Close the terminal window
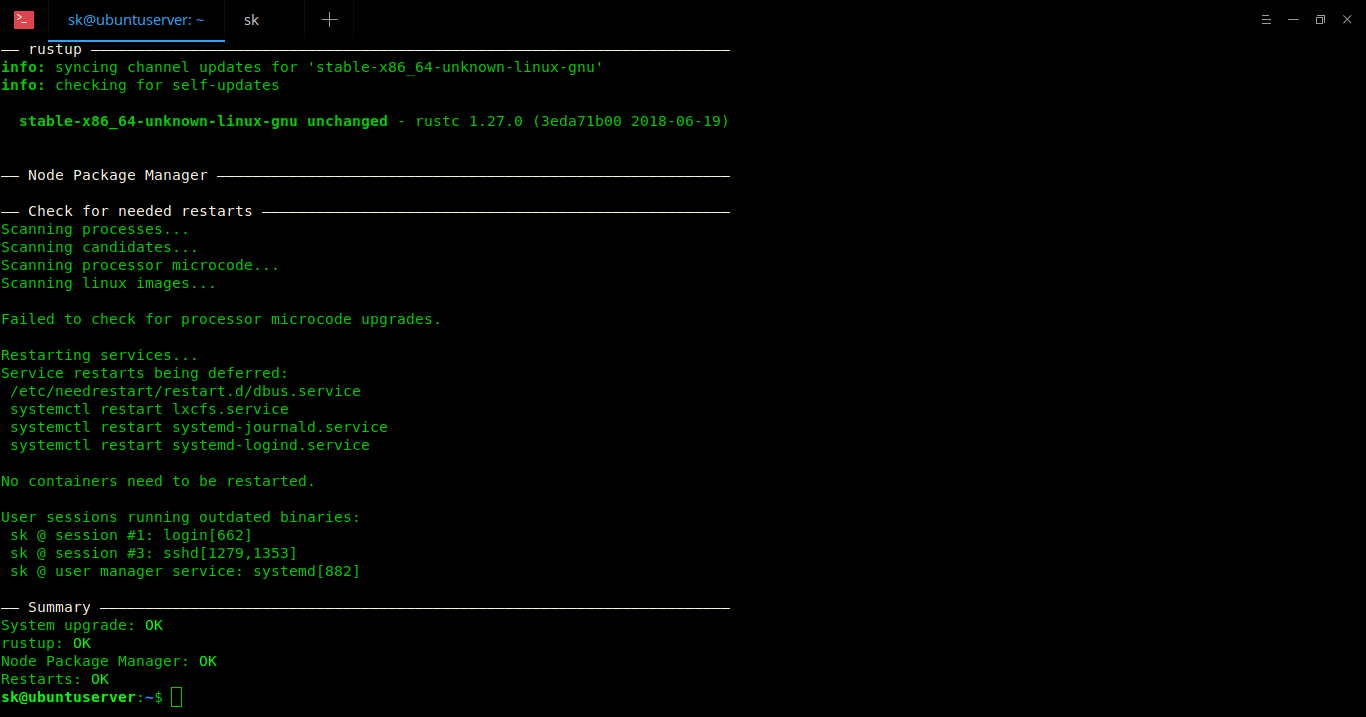This screenshot has height=717, width=1366. [x=1346, y=20]
